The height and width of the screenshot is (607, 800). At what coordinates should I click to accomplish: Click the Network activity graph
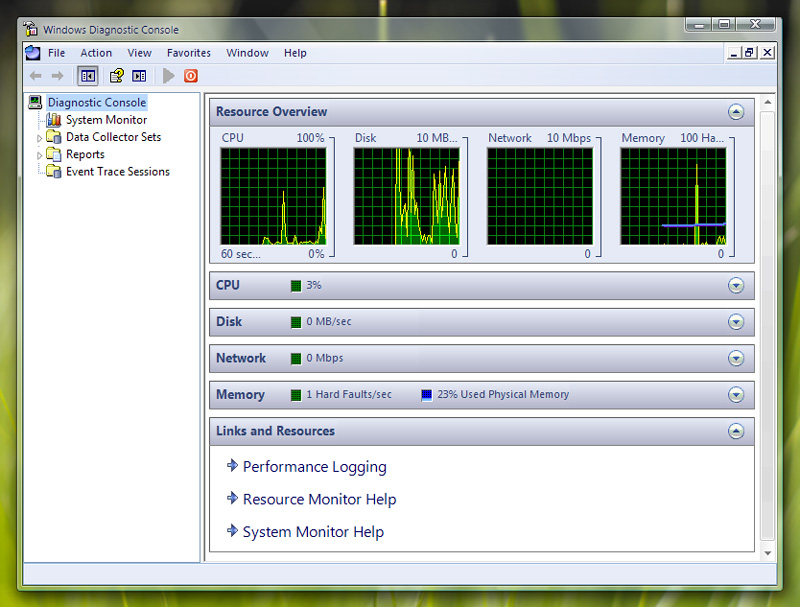pyautogui.click(x=540, y=196)
